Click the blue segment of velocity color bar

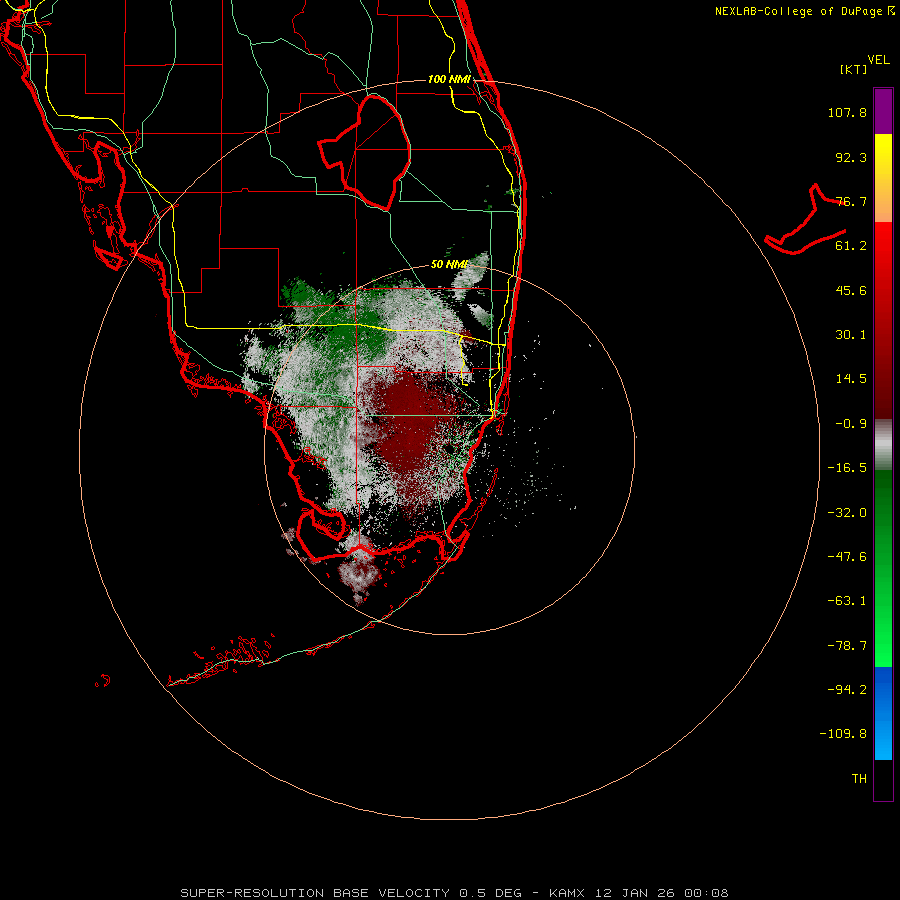(883, 713)
